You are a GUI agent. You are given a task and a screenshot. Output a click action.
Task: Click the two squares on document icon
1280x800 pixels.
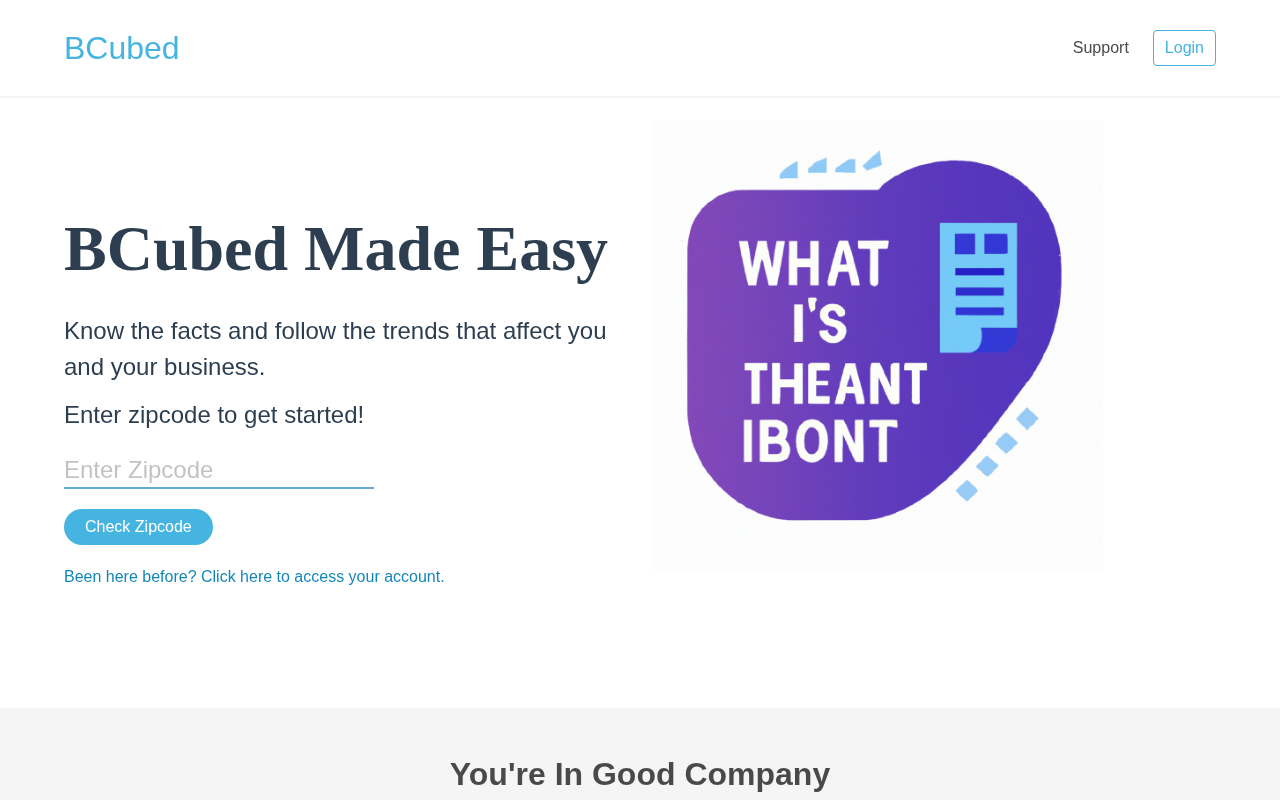tap(981, 244)
